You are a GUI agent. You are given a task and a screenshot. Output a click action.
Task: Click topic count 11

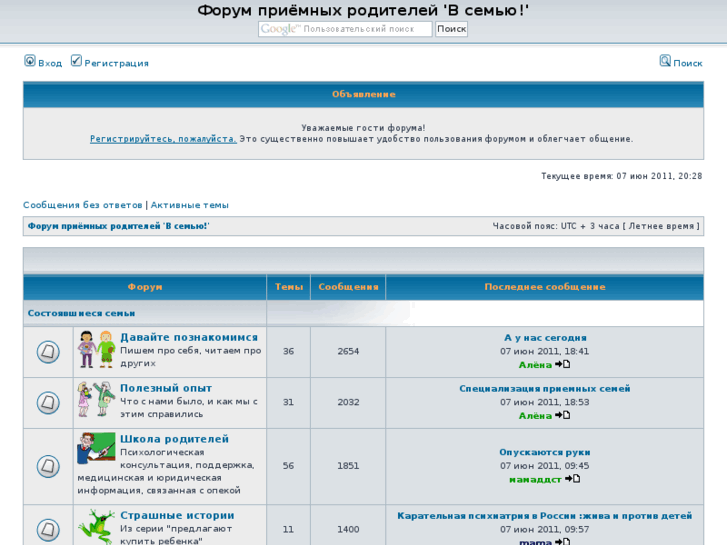point(288,530)
